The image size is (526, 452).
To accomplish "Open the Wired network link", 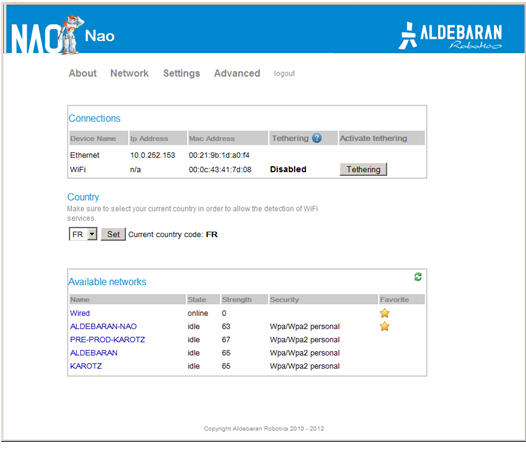I will tap(80, 313).
